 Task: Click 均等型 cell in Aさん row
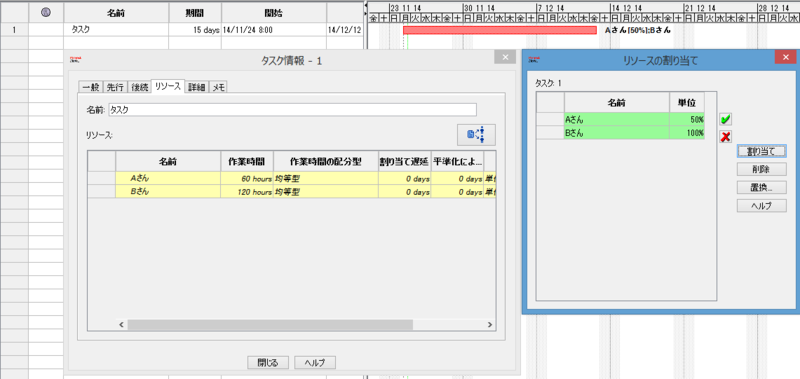pos(326,179)
